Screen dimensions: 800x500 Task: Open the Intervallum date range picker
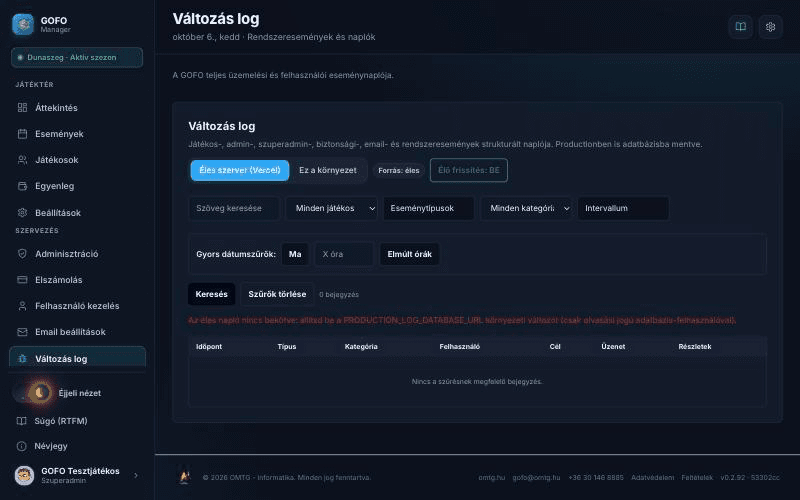click(623, 208)
